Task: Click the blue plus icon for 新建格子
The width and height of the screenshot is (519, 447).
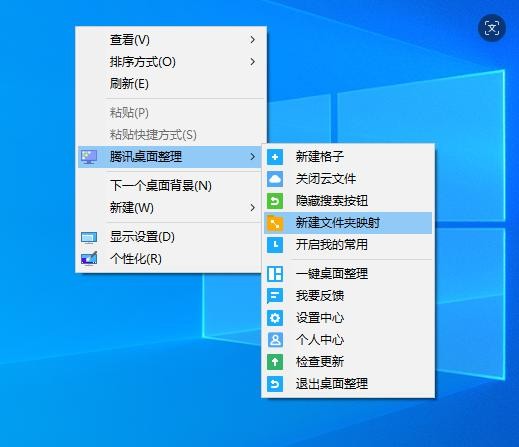Action: (275, 157)
